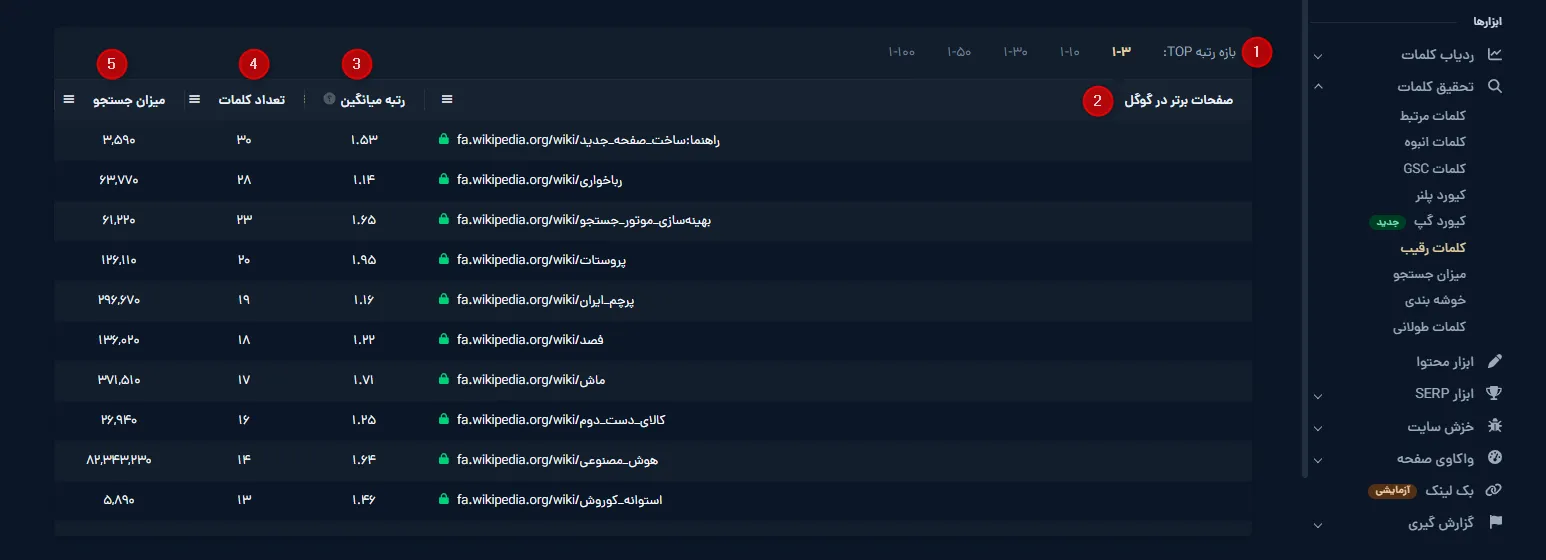
Task: Click the green lock in the هوش_مصنوعی row
Action: click(x=444, y=460)
